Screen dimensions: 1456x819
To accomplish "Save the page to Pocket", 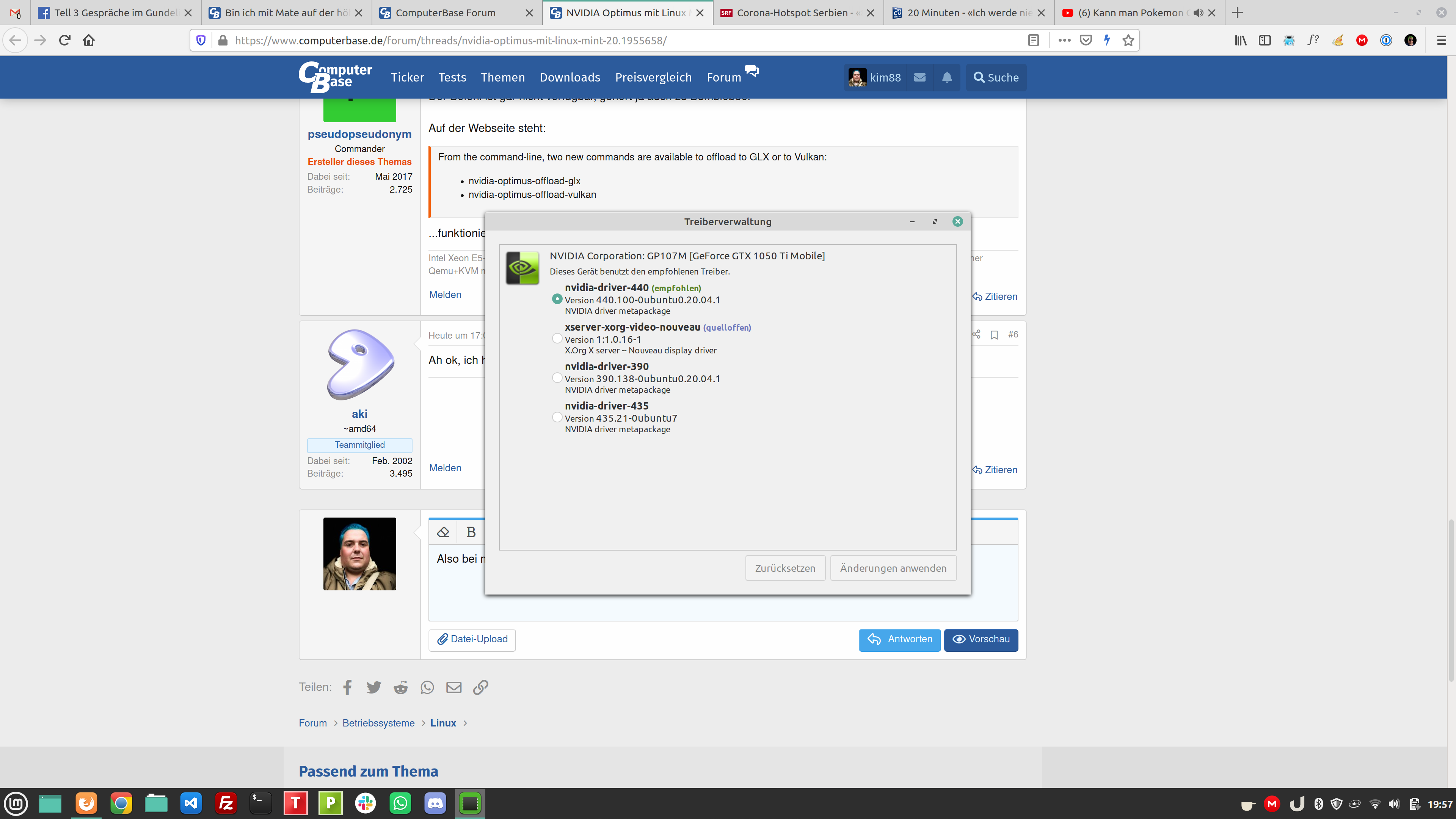I will point(1086,40).
